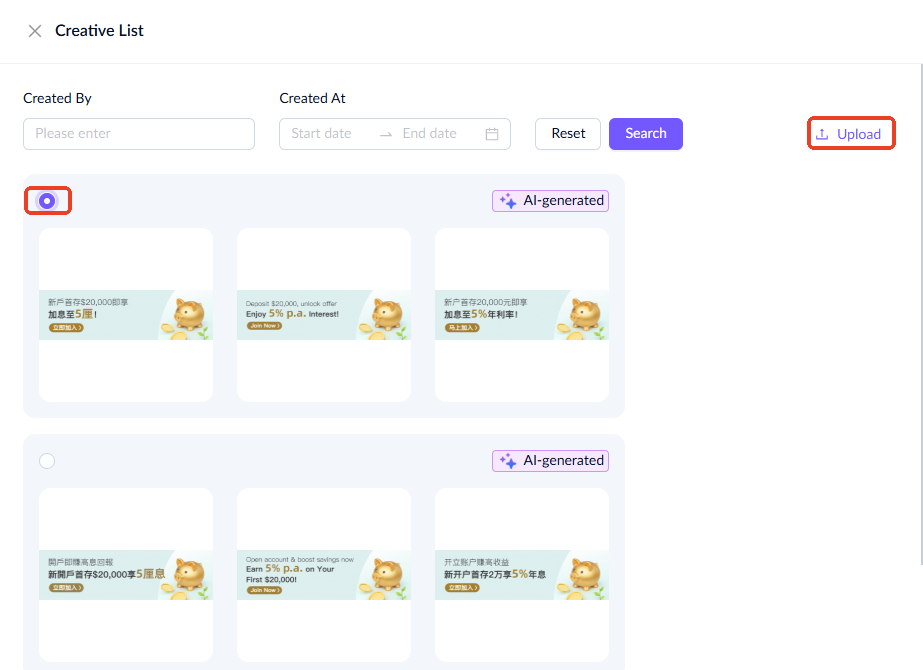Click the sparkle icon on first AI-generated badge
923x670 pixels.
click(508, 201)
